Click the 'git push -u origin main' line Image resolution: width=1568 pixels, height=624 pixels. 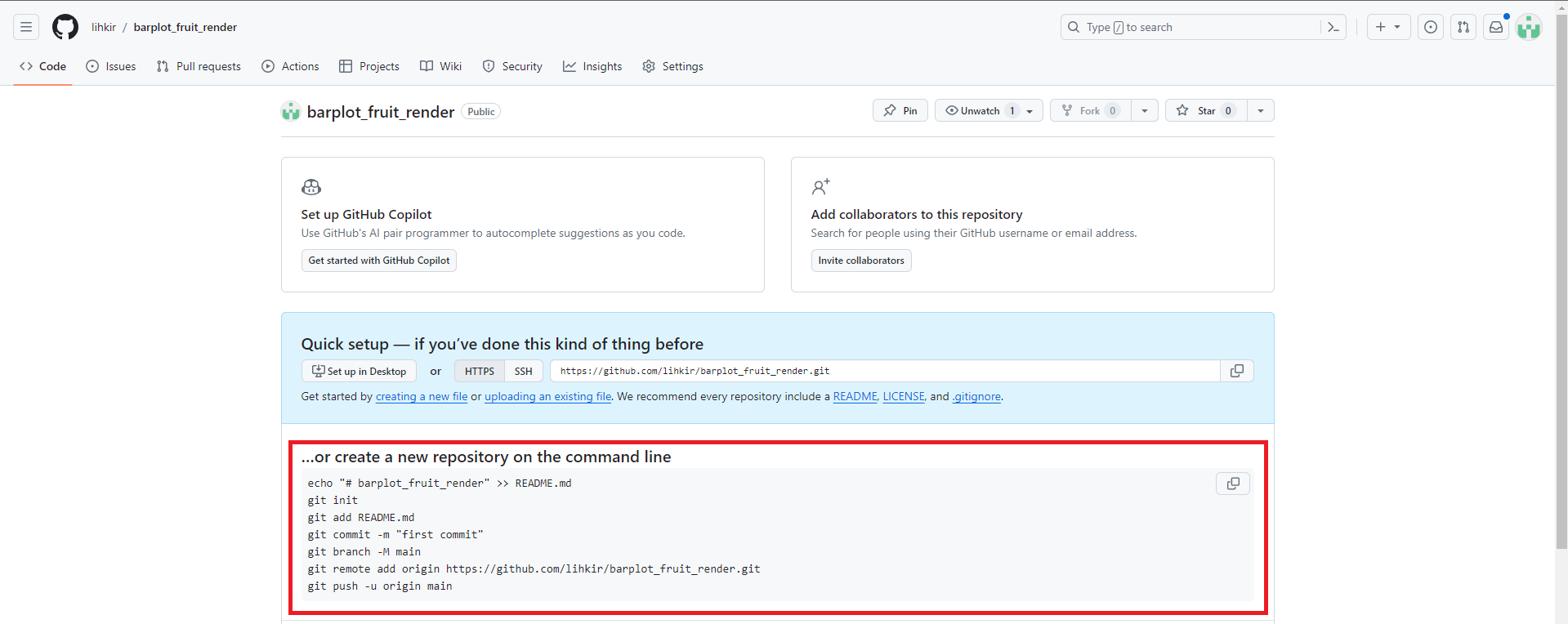coord(380,586)
